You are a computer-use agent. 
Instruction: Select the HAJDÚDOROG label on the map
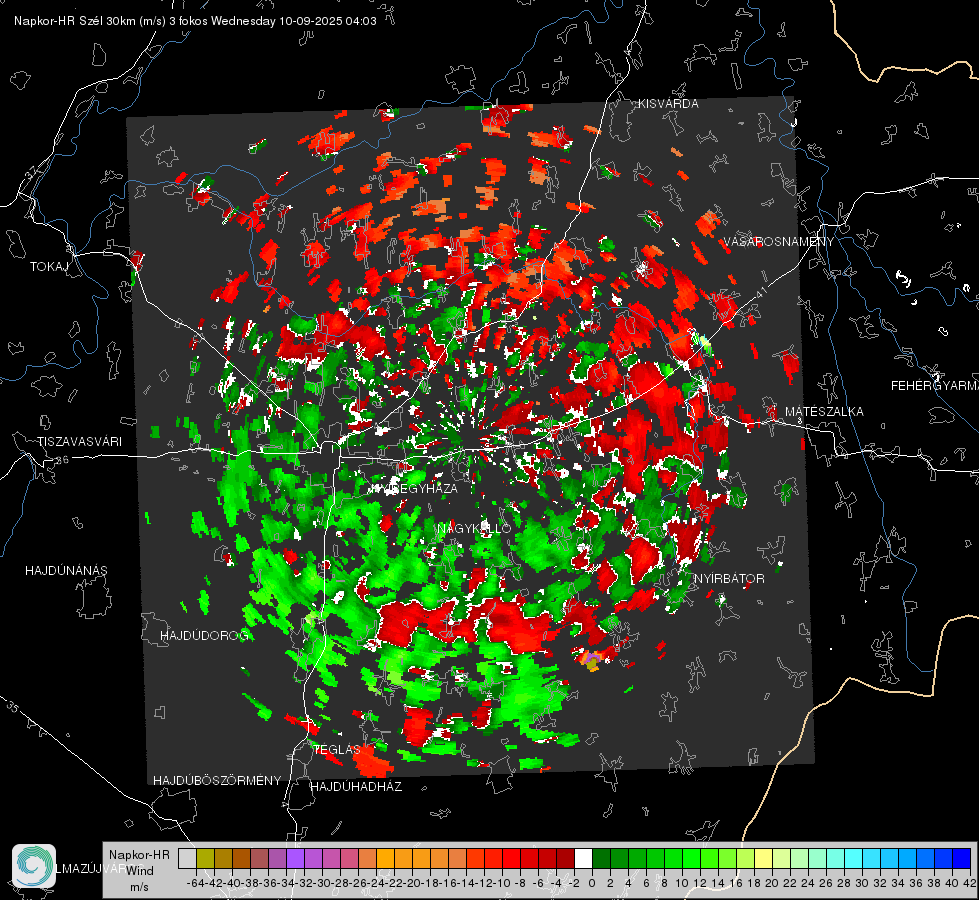point(204,635)
